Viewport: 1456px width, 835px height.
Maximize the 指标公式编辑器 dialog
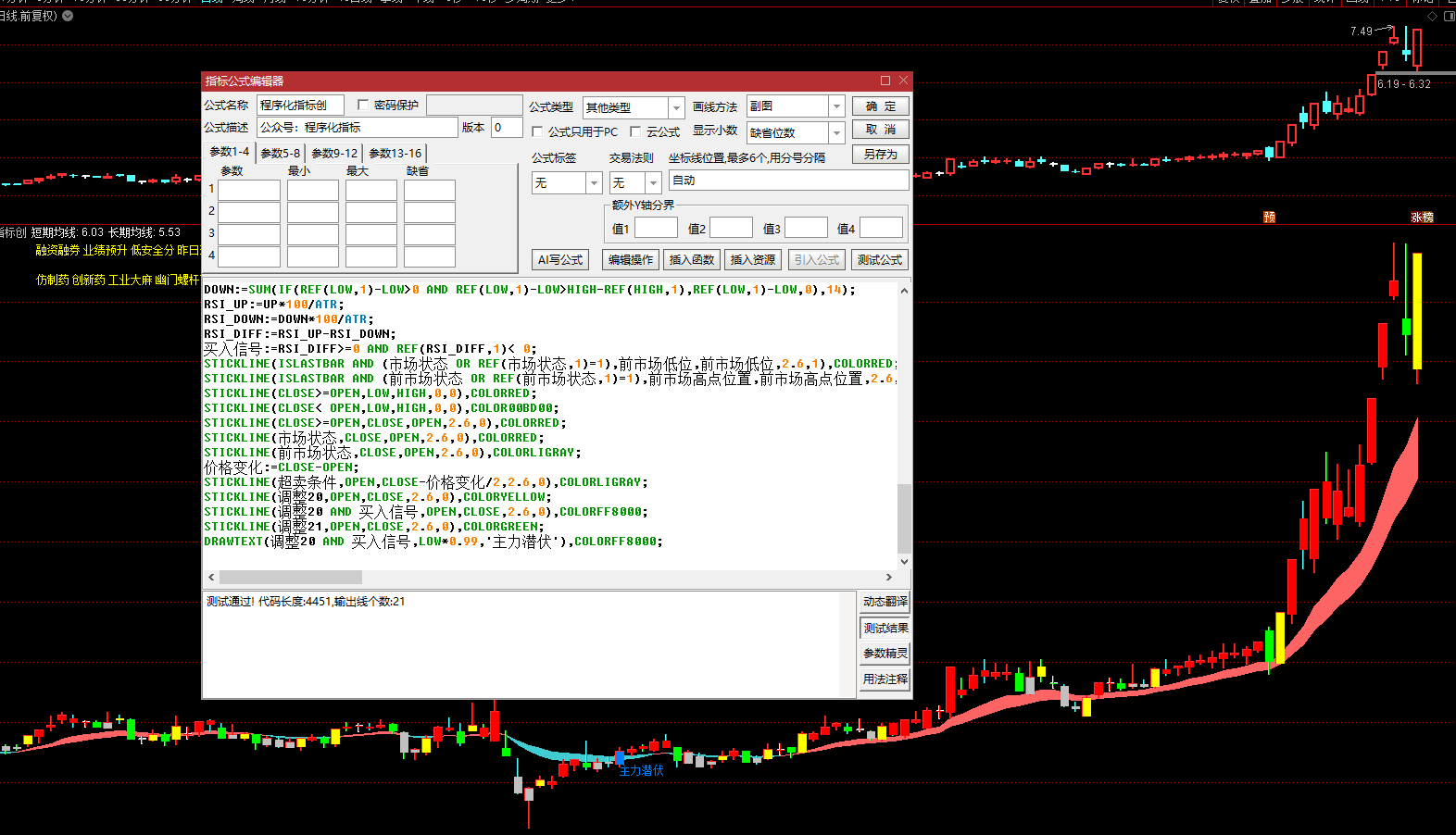click(885, 81)
